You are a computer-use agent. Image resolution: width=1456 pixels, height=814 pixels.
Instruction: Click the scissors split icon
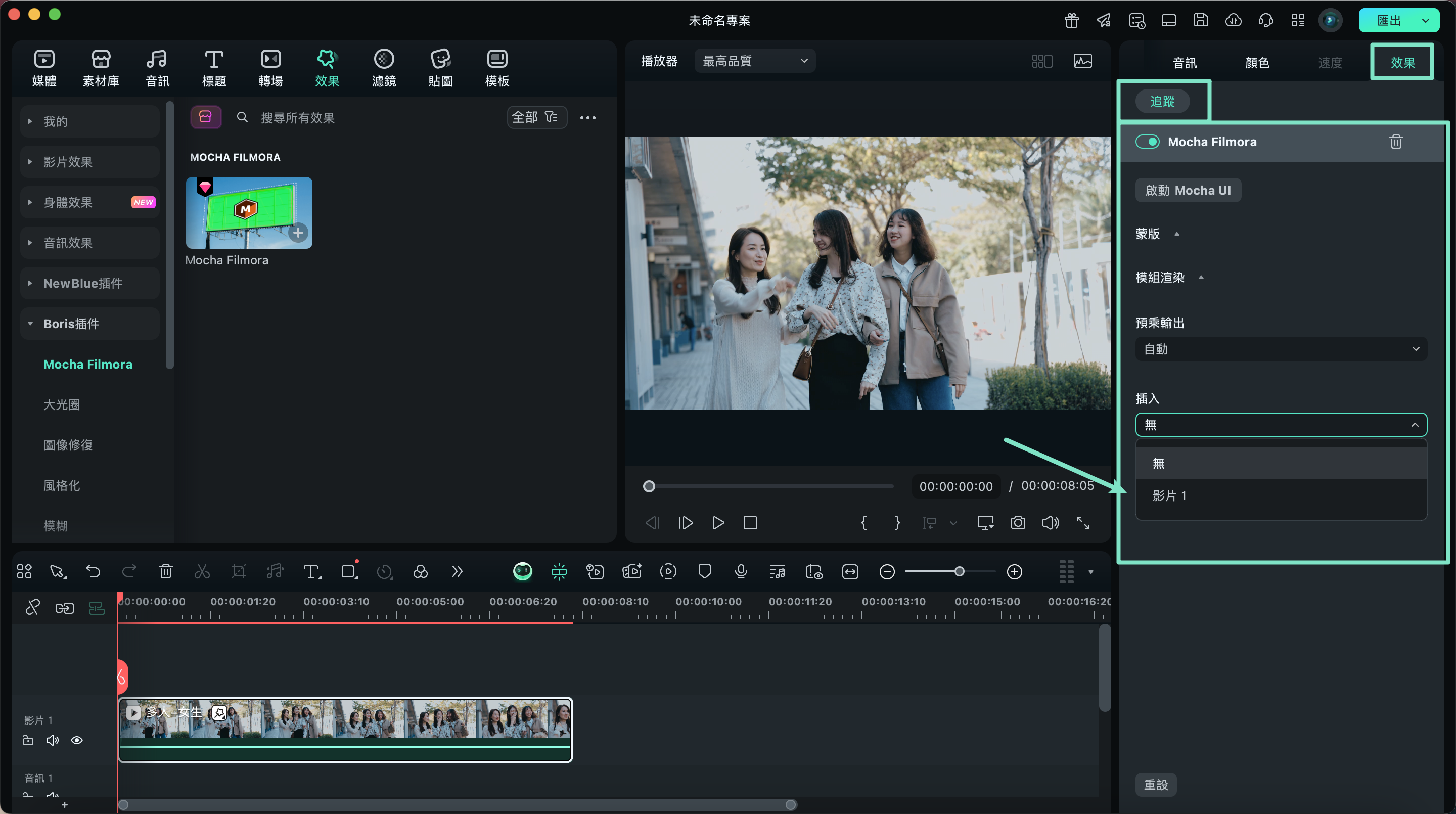pyautogui.click(x=202, y=571)
